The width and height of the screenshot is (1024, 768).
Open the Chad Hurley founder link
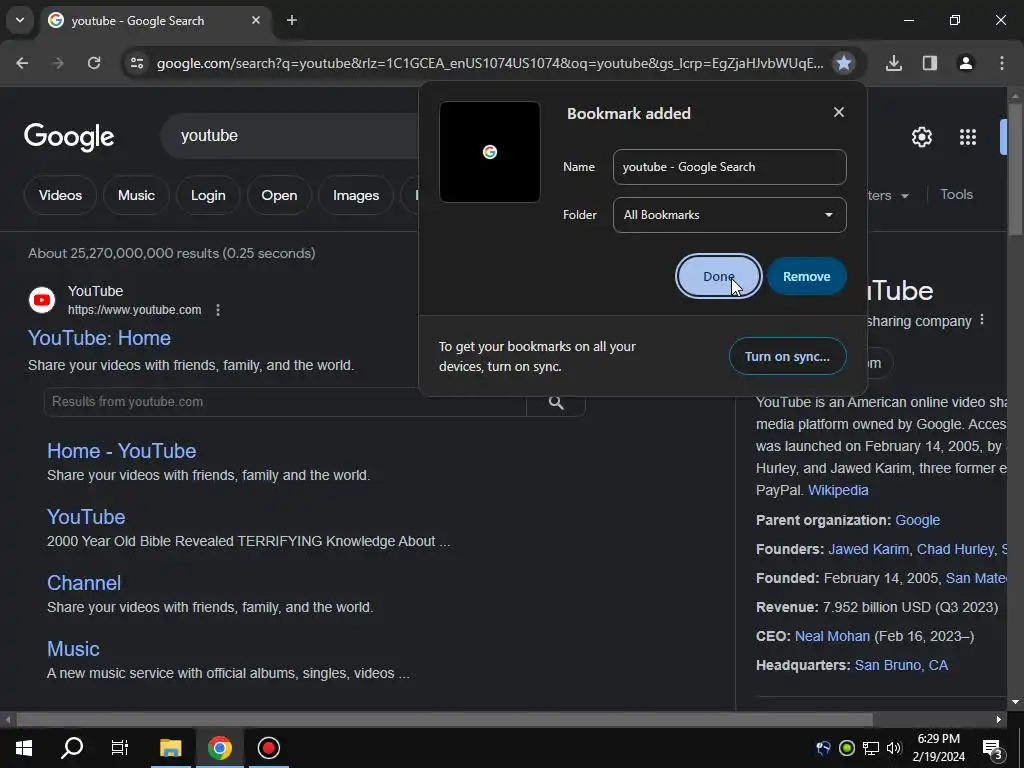pos(955,549)
